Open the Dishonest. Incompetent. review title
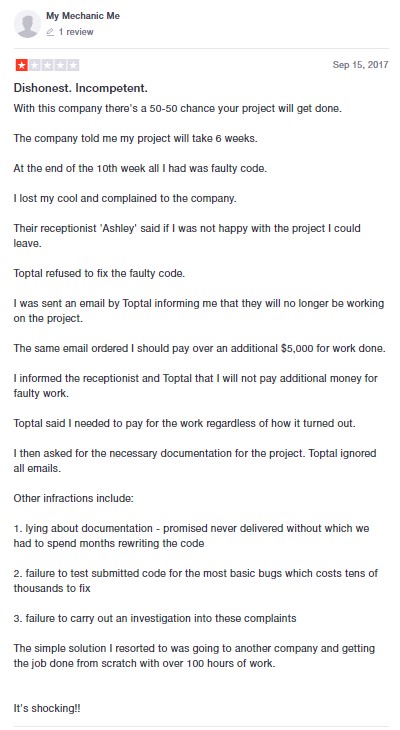The image size is (400, 730). click(x=81, y=88)
